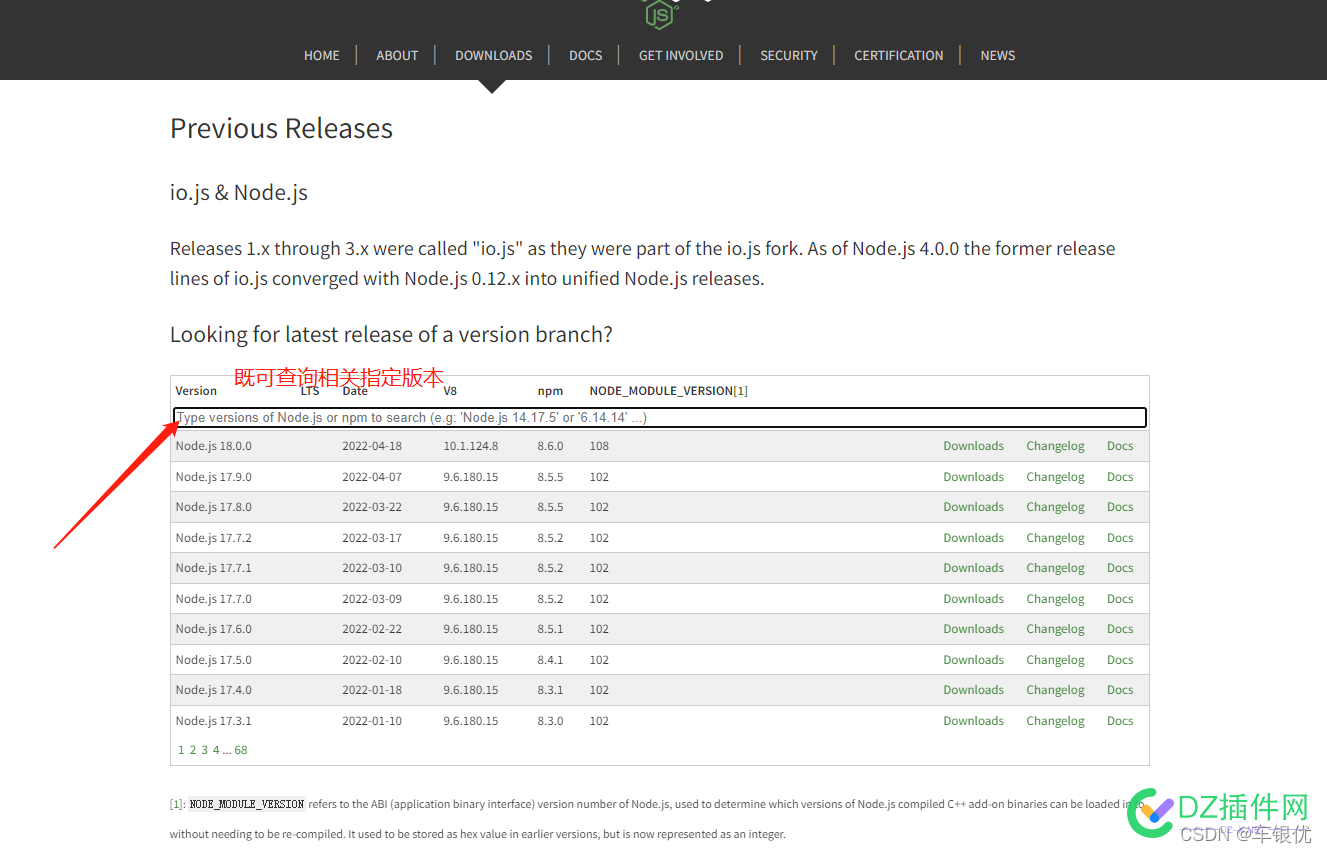
Task: Open Docs for Node.js 17.7.2
Action: click(x=1120, y=538)
